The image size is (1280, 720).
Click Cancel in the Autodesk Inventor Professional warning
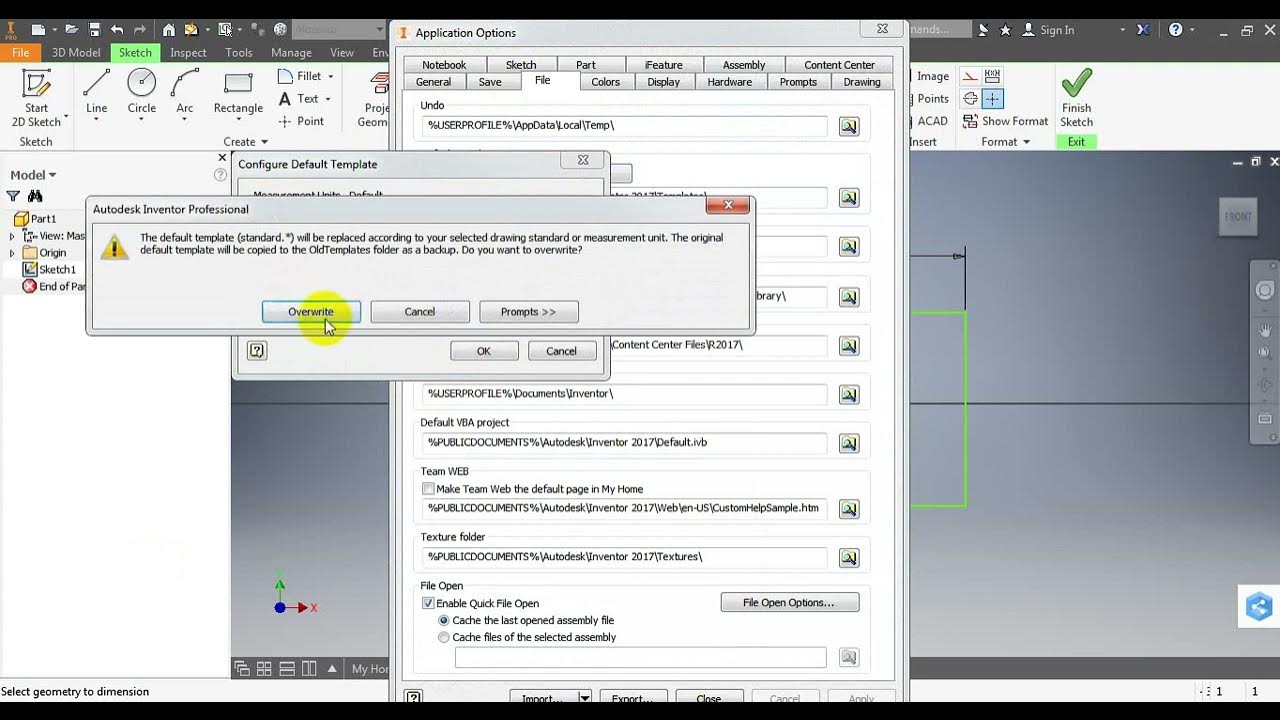(x=420, y=312)
